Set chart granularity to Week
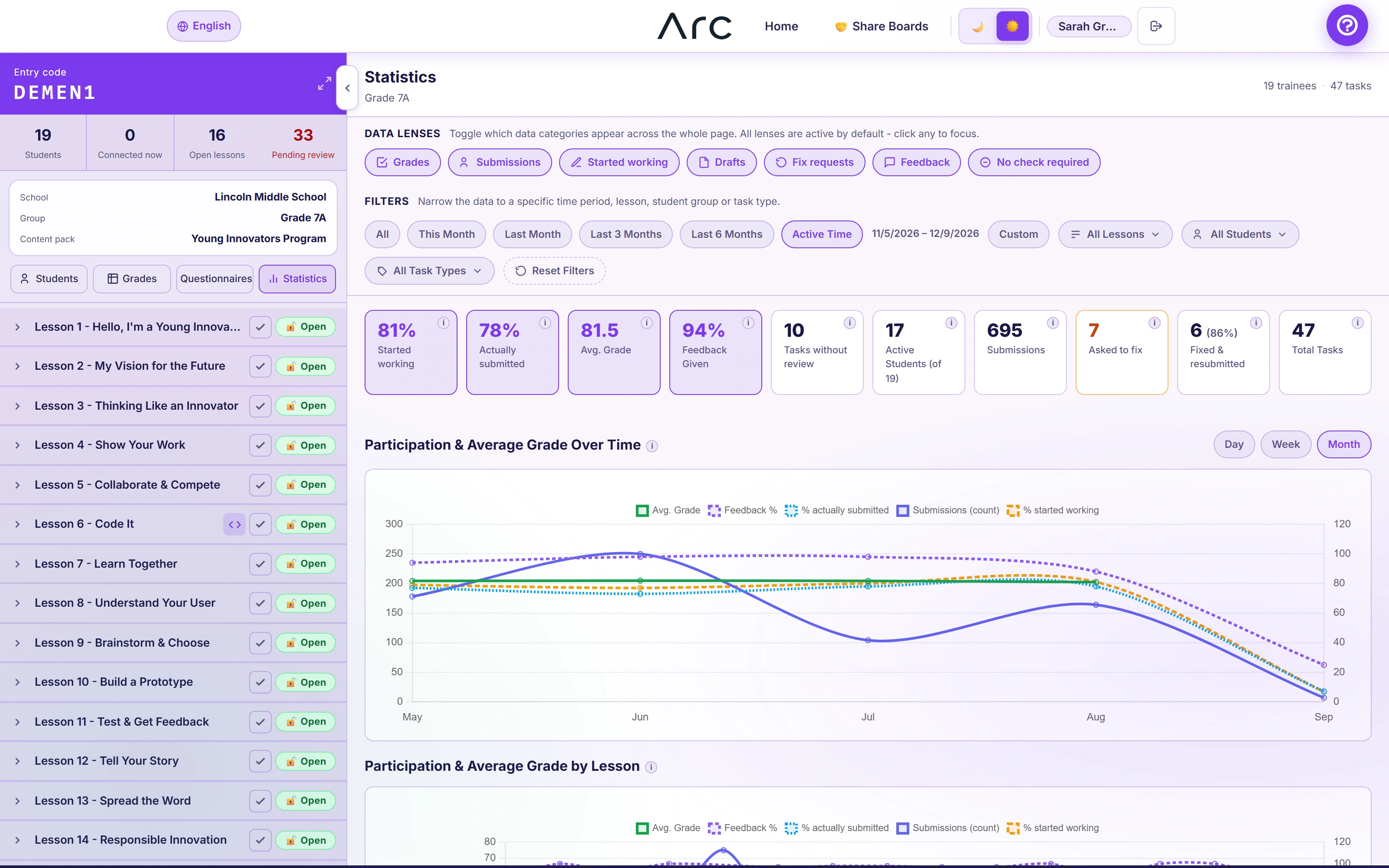This screenshot has width=1389, height=868. coord(1286,444)
